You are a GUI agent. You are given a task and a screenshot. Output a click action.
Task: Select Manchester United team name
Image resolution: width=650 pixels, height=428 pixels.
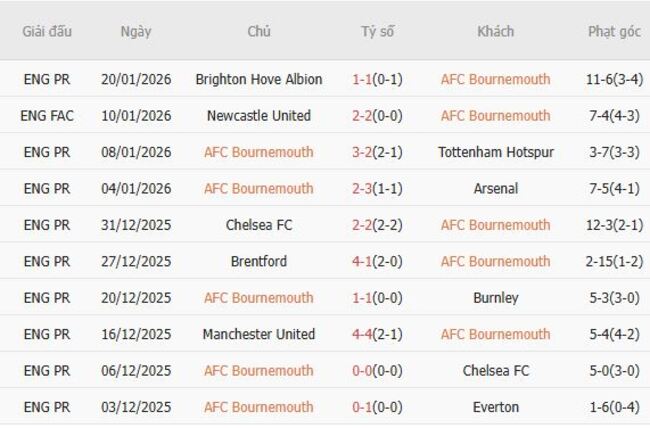click(x=259, y=334)
